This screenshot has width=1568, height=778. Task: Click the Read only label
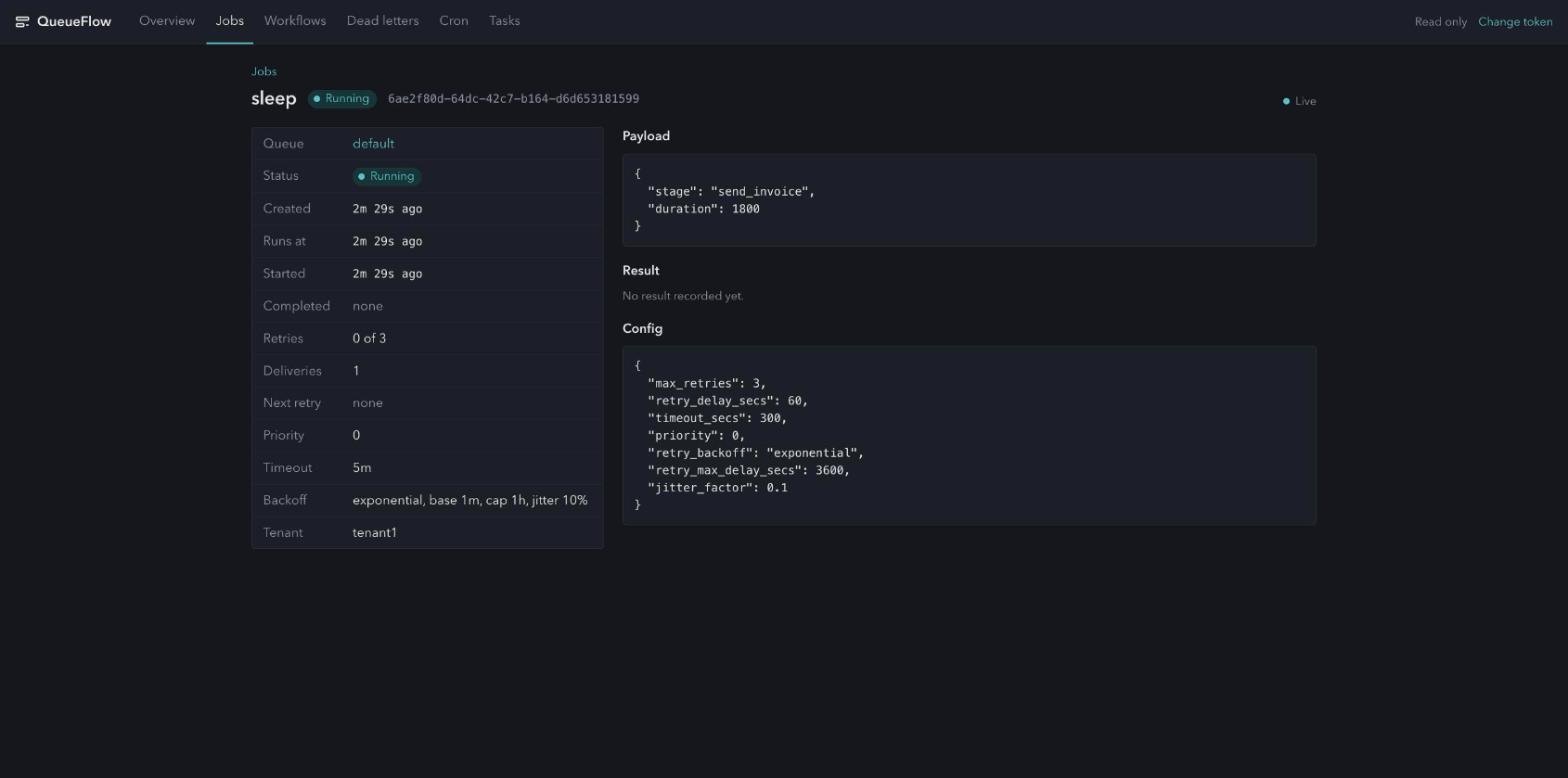1440,22
